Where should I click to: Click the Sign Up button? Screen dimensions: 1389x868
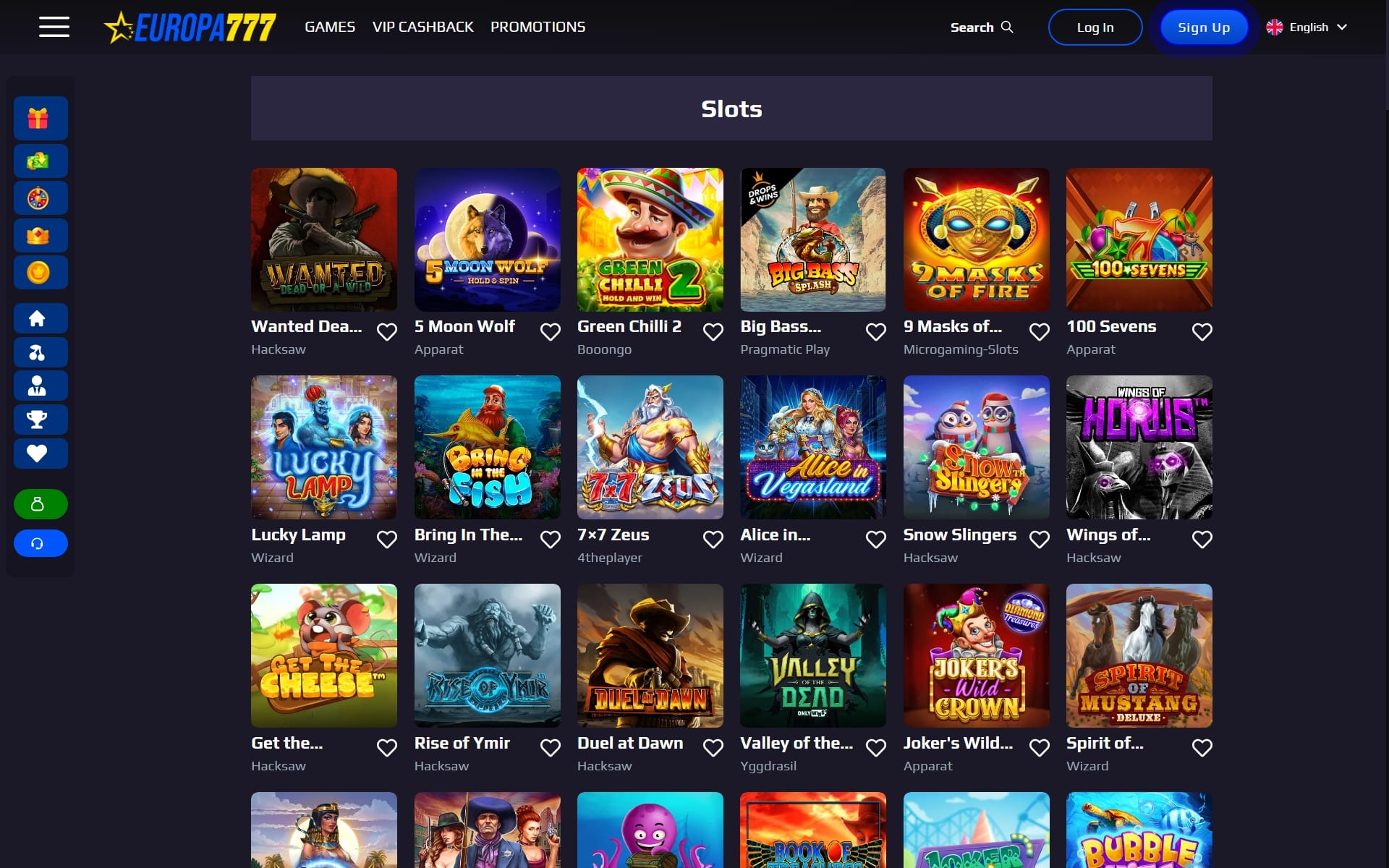[x=1204, y=27]
